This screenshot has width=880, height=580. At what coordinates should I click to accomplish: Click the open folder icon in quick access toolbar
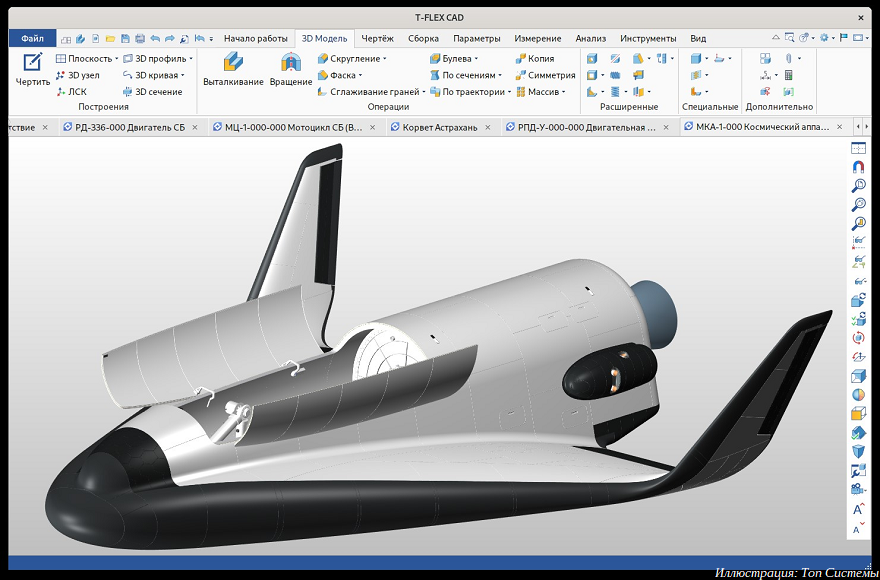[111, 39]
